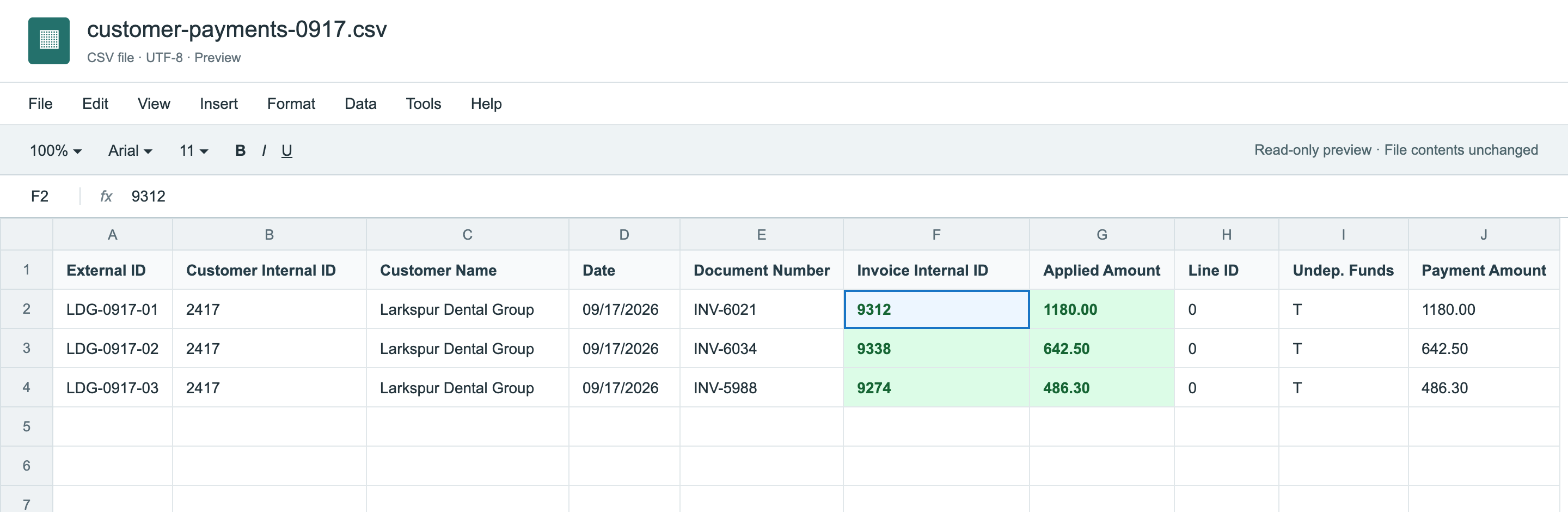Click the F2 cell name box

tap(40, 196)
